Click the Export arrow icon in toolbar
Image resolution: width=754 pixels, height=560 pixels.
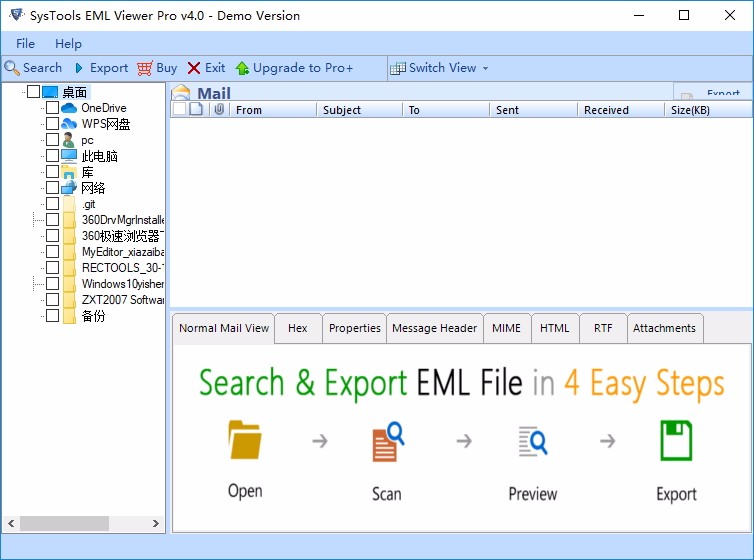[79, 68]
